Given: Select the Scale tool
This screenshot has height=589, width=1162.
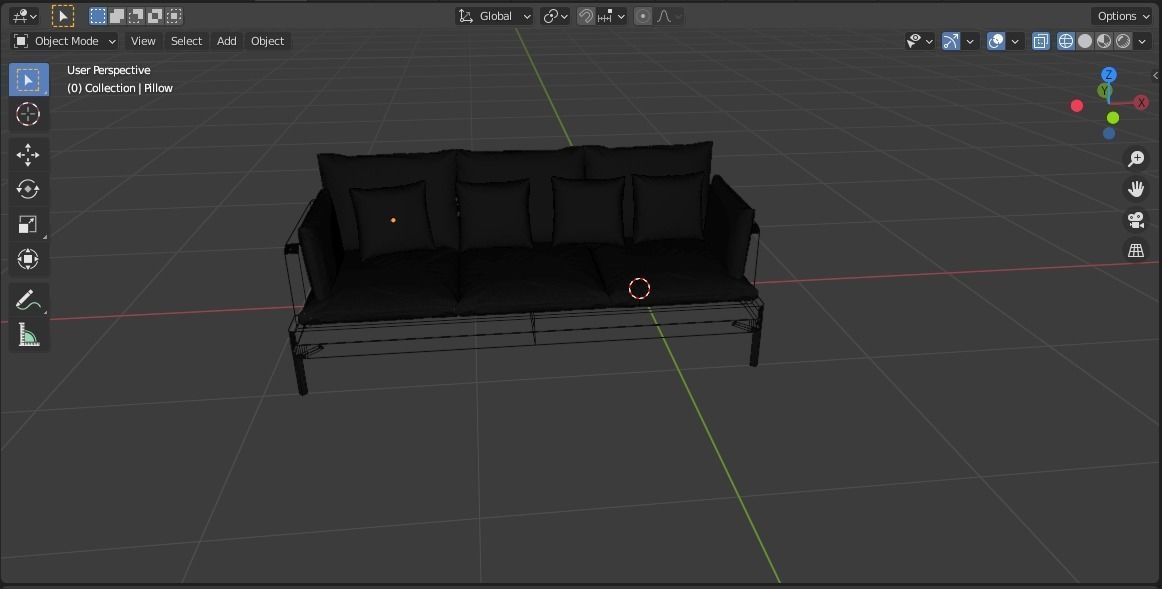Looking at the screenshot, I should pos(28,224).
